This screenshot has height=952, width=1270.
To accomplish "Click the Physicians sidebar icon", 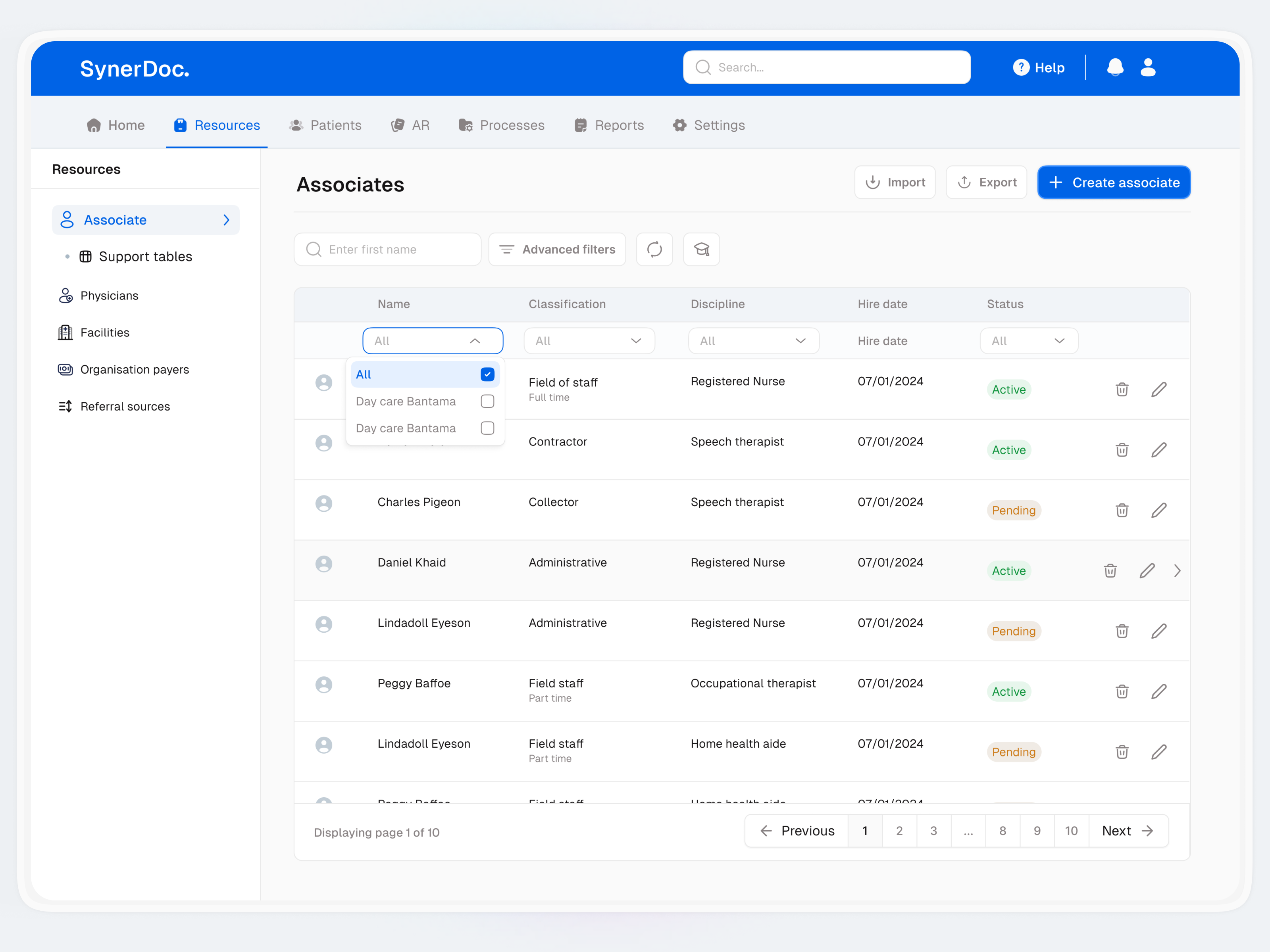I will 65,296.
